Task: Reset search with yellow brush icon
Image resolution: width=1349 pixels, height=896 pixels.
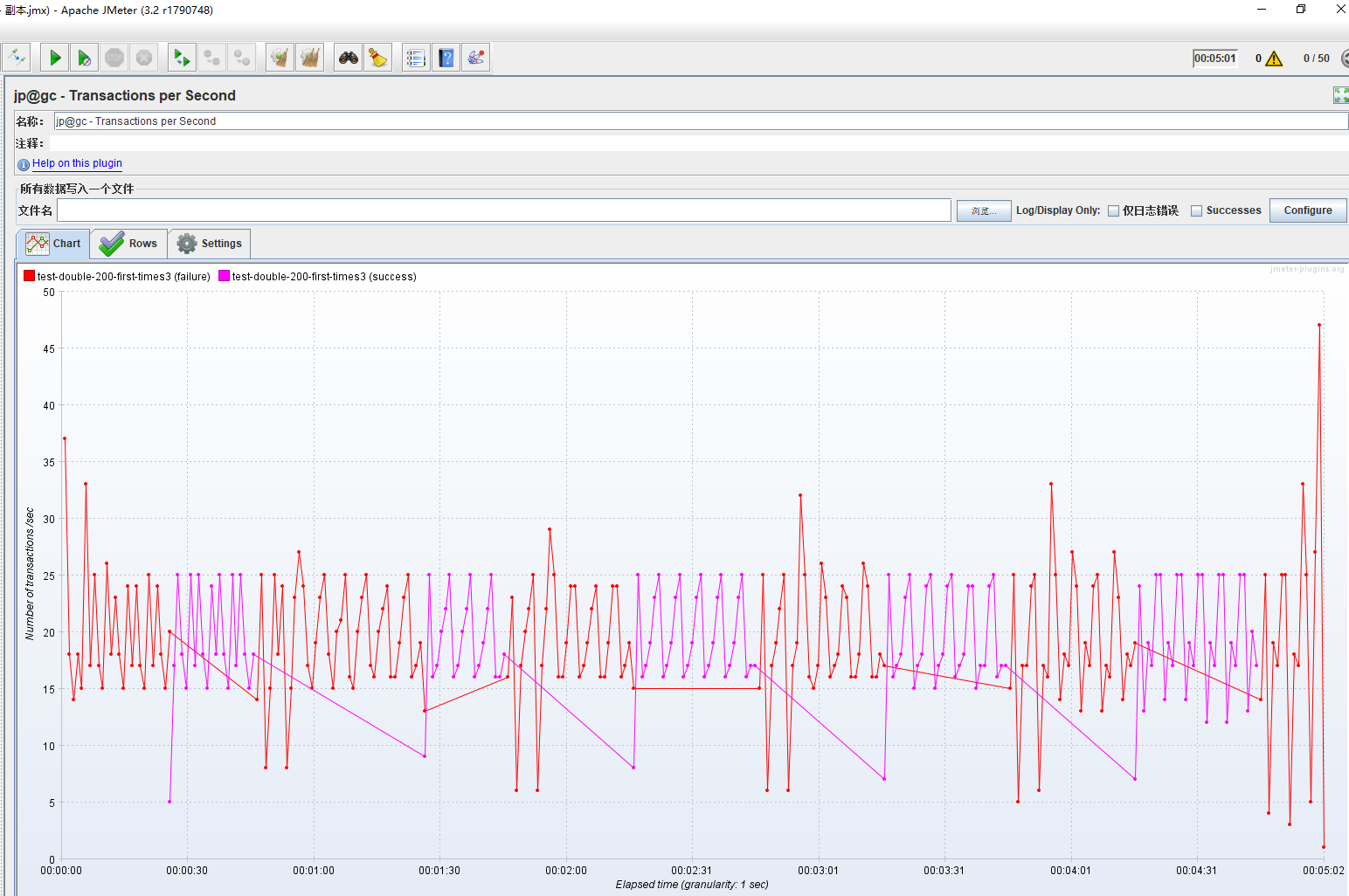Action: coord(377,58)
